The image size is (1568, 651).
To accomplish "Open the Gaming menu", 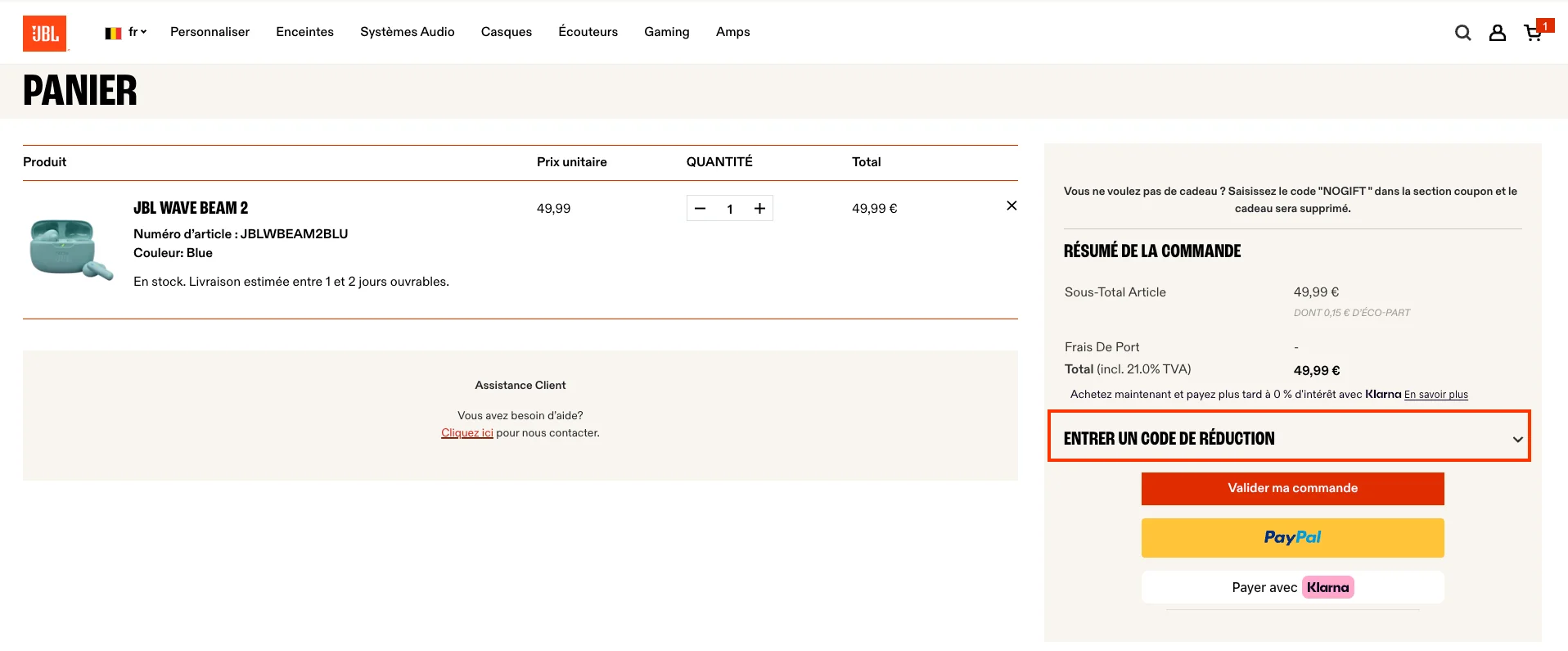I will (x=666, y=32).
